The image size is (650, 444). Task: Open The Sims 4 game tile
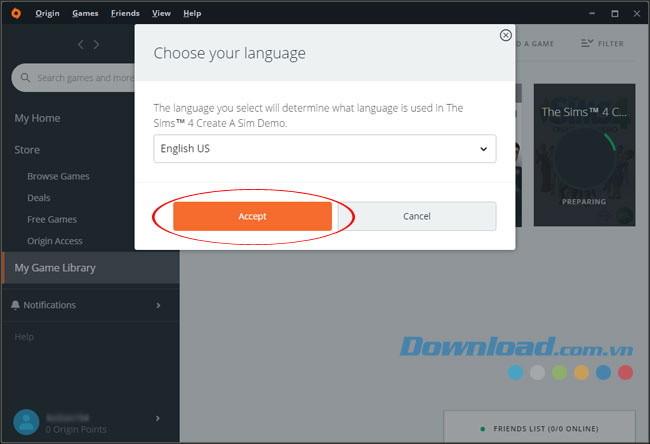[584, 155]
